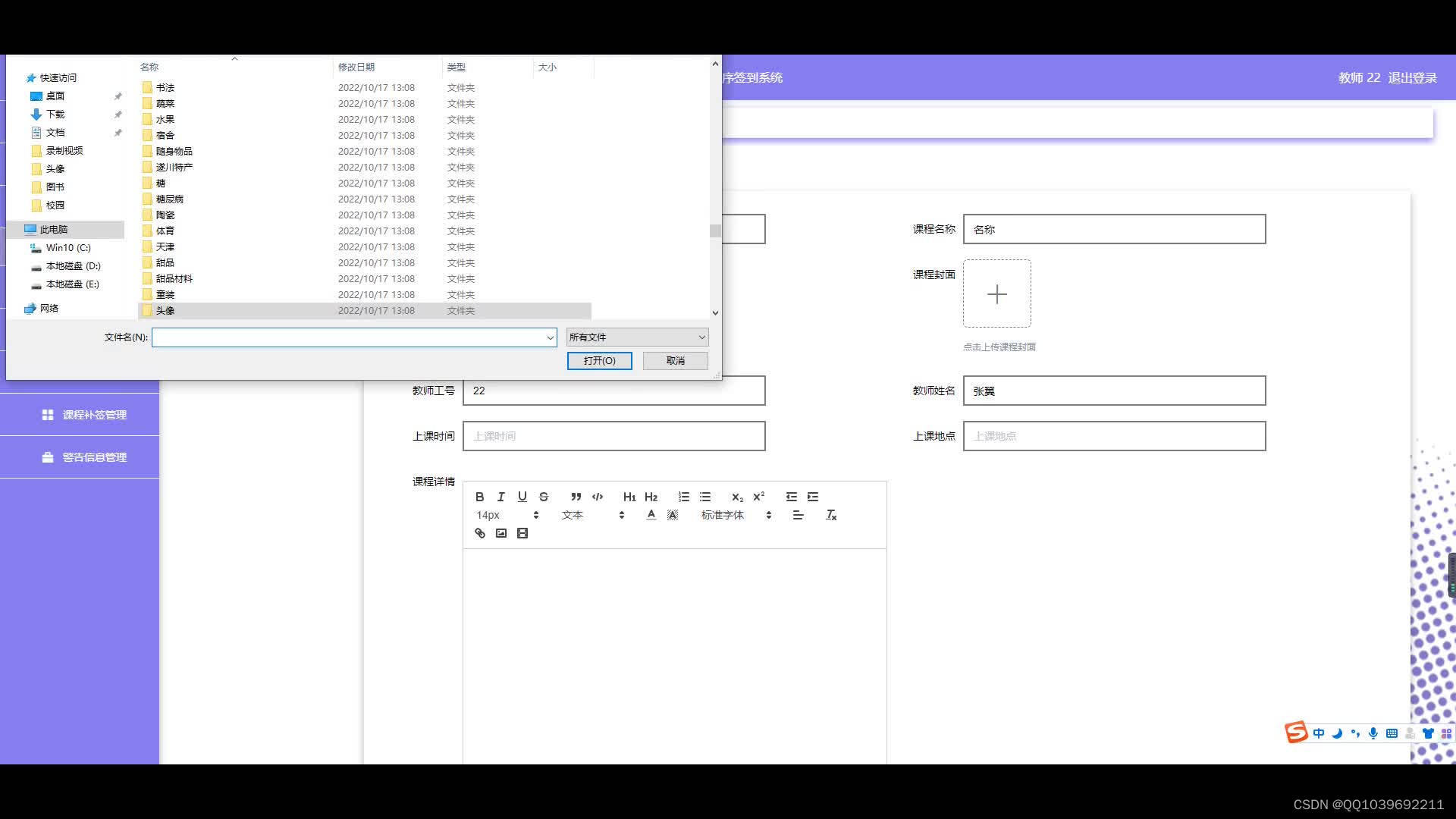Create an ordered numbered list
1456x819 pixels.
[x=684, y=497]
